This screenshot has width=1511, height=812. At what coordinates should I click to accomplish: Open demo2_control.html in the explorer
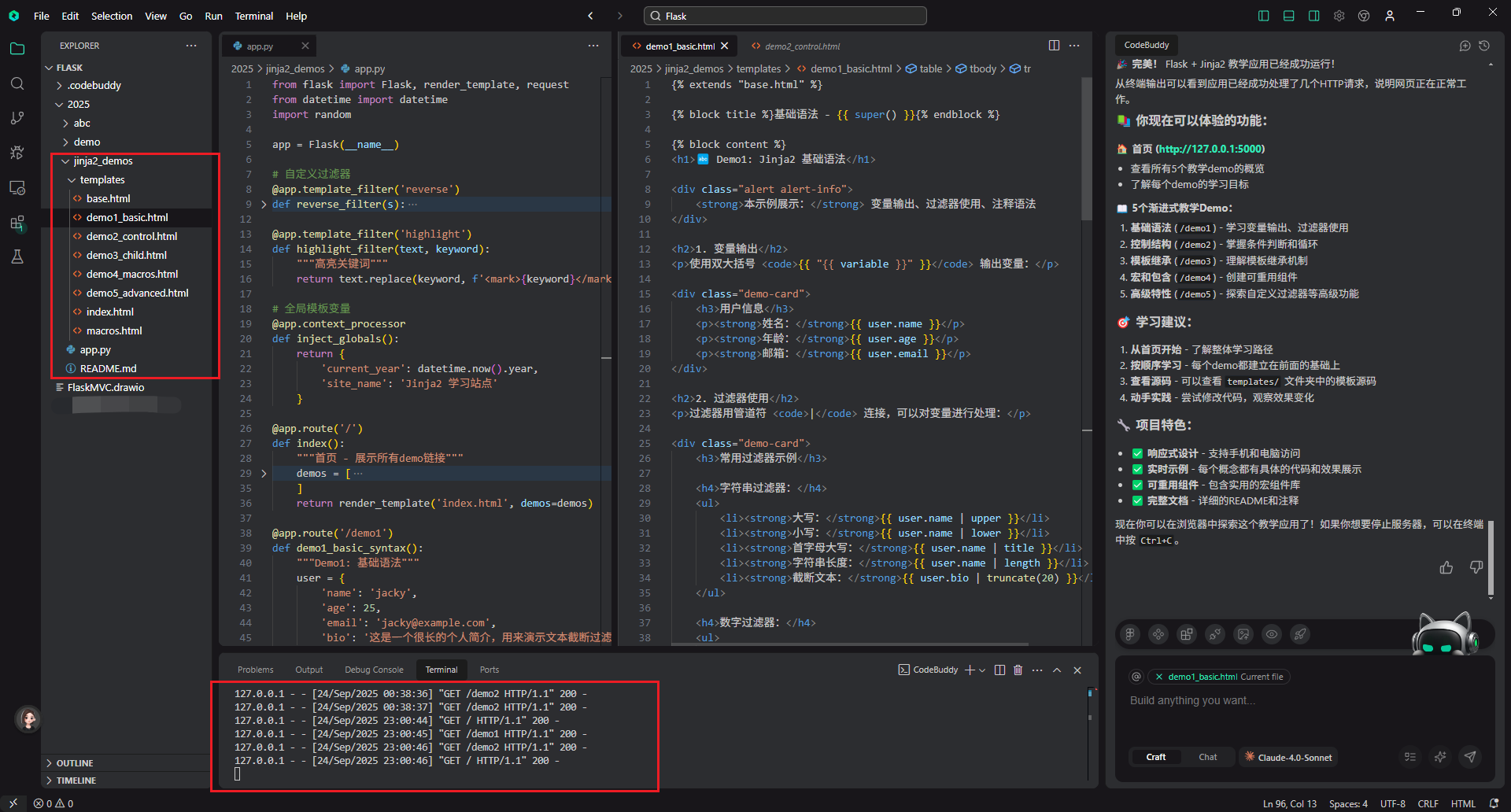point(131,236)
